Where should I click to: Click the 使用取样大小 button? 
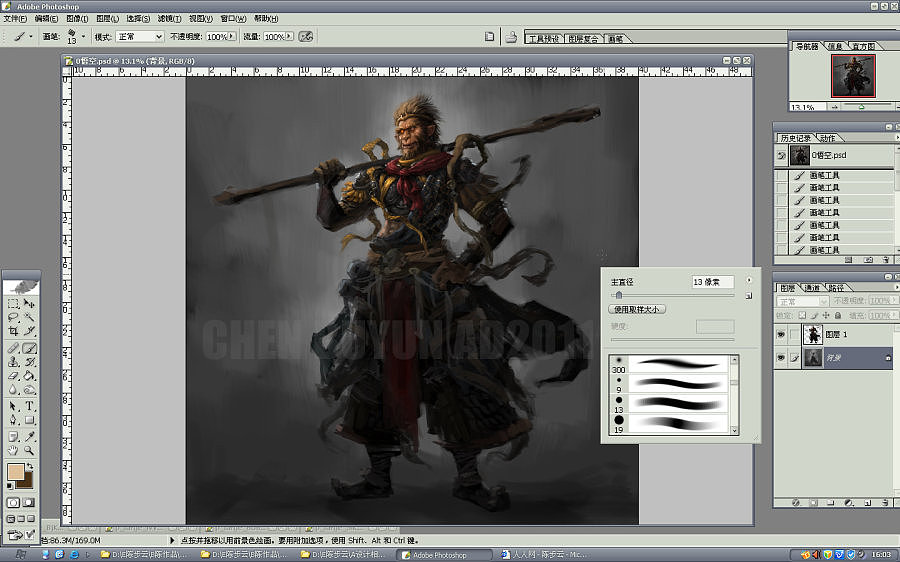(638, 310)
